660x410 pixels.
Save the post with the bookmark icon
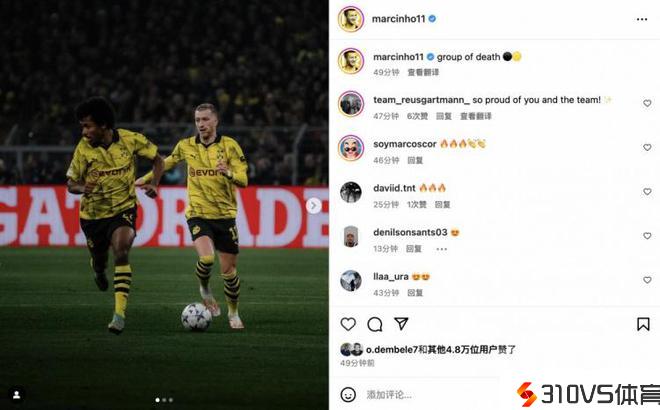click(643, 324)
